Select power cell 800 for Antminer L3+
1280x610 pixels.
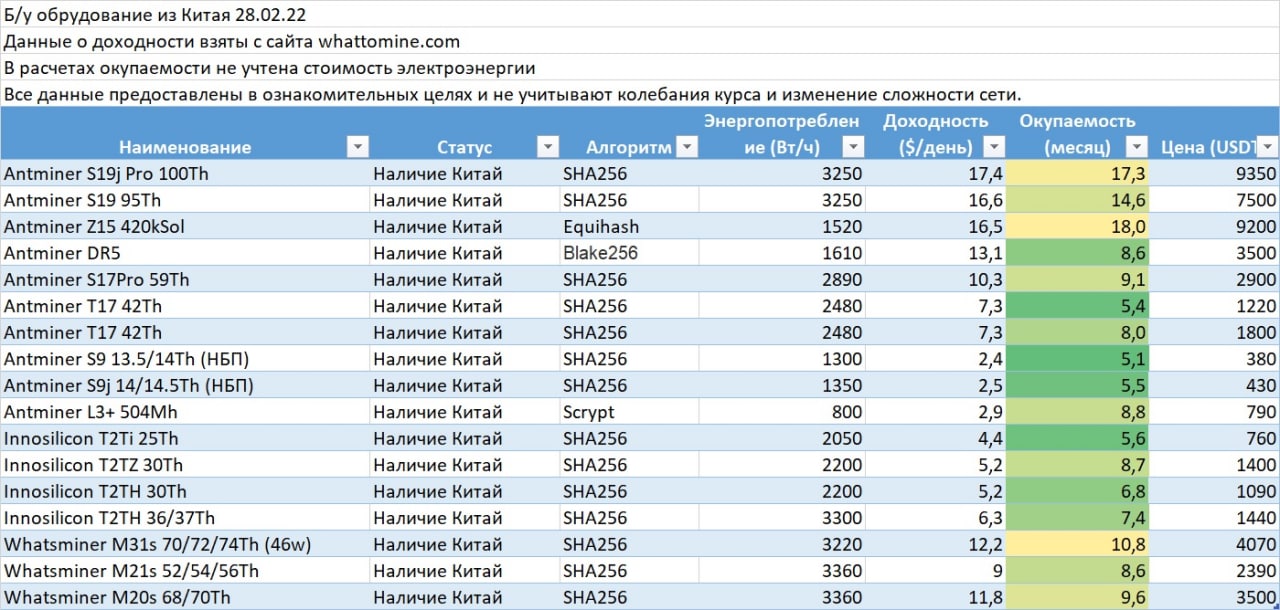[782, 412]
